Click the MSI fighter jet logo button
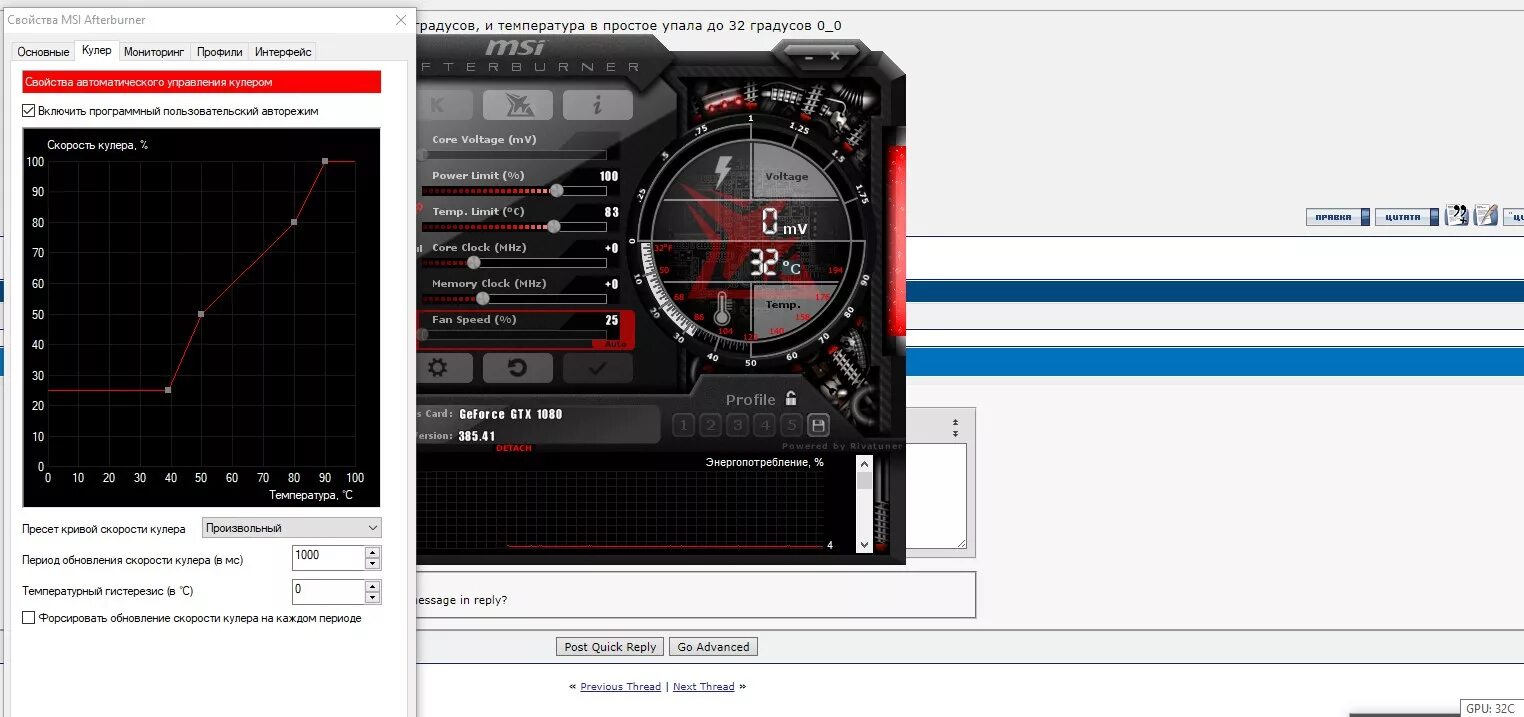This screenshot has width=1524, height=717. click(x=517, y=104)
